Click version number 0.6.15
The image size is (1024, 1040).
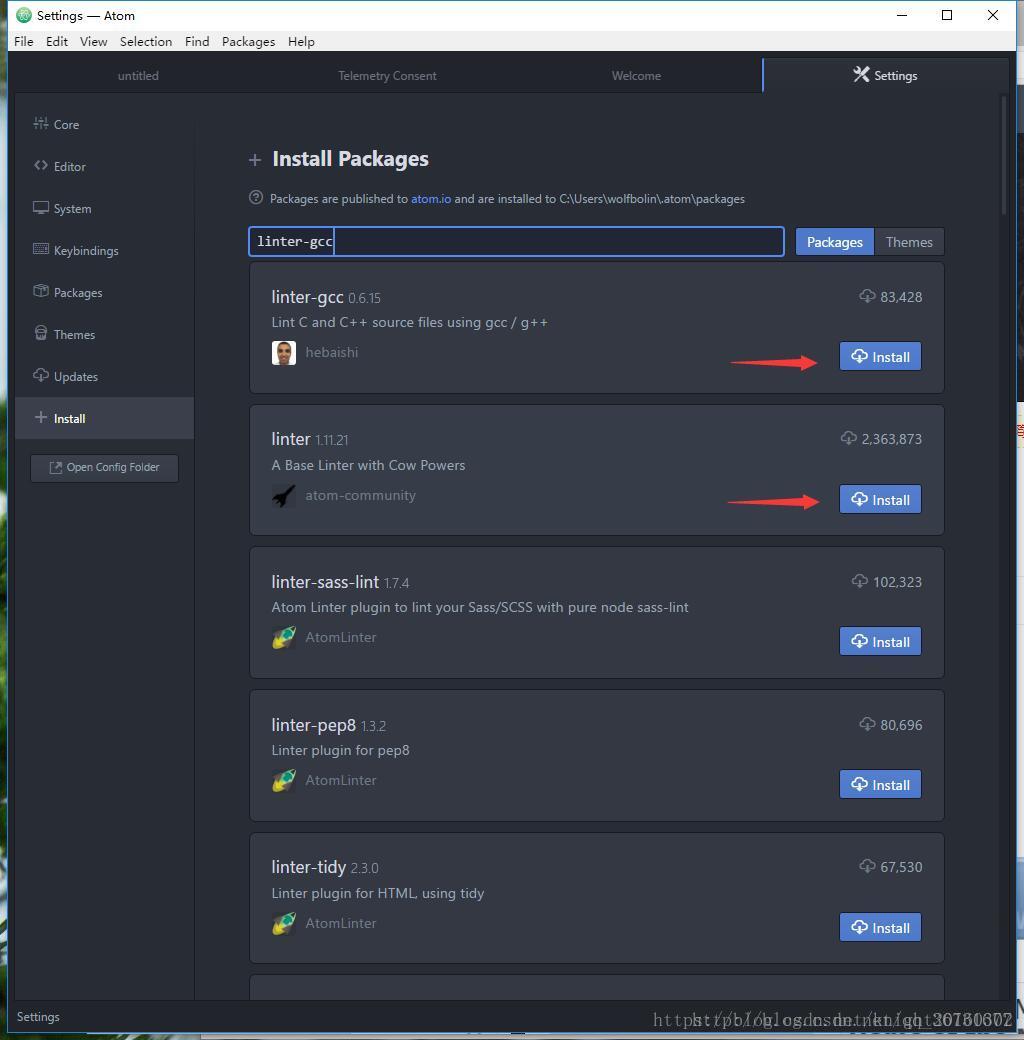(364, 298)
